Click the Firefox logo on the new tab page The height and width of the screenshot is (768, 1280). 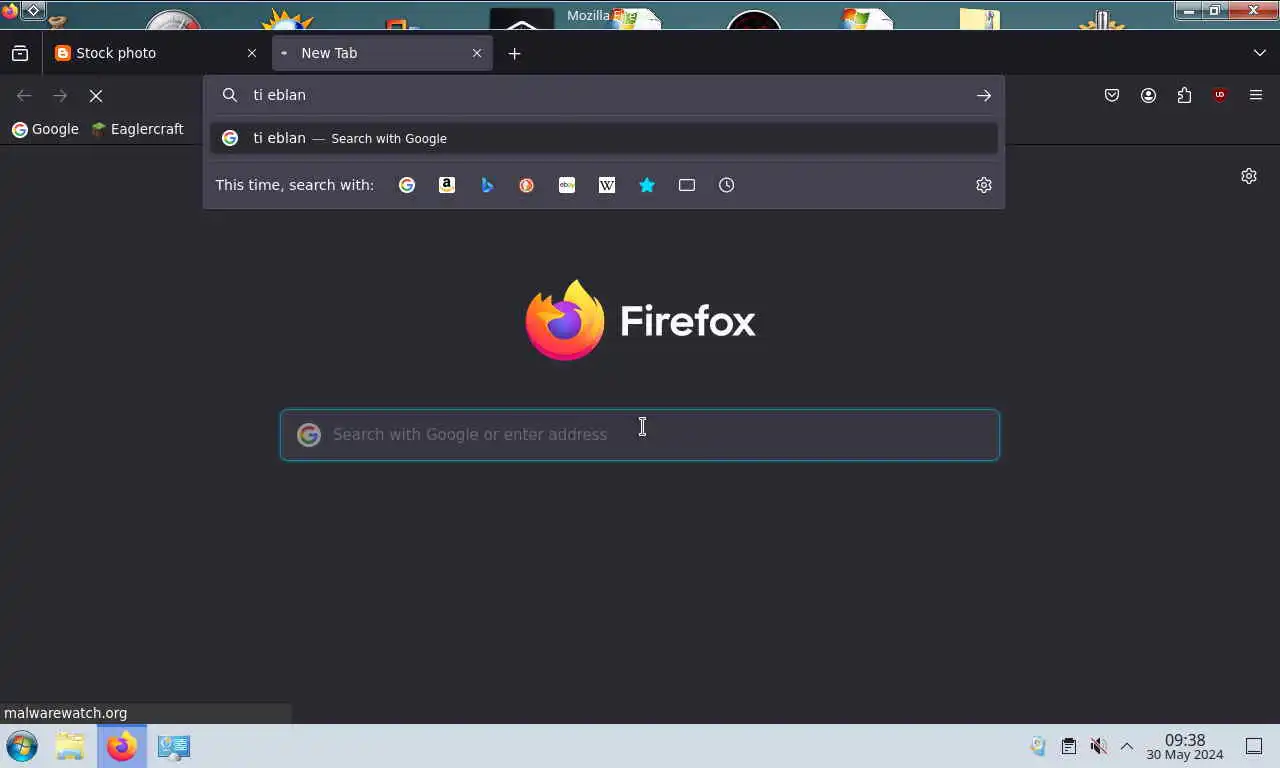640,320
